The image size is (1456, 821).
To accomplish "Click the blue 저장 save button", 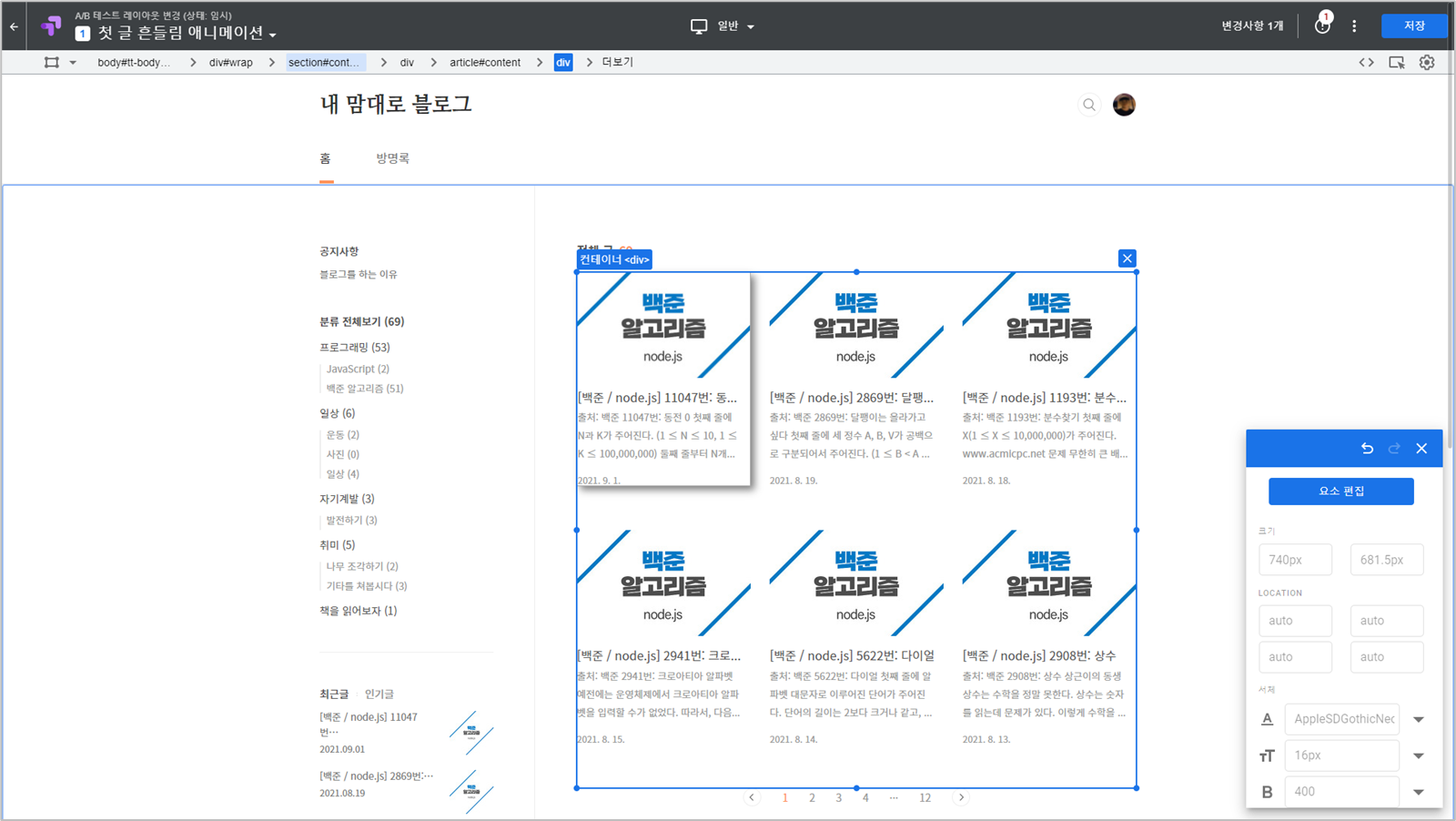I will [1414, 25].
